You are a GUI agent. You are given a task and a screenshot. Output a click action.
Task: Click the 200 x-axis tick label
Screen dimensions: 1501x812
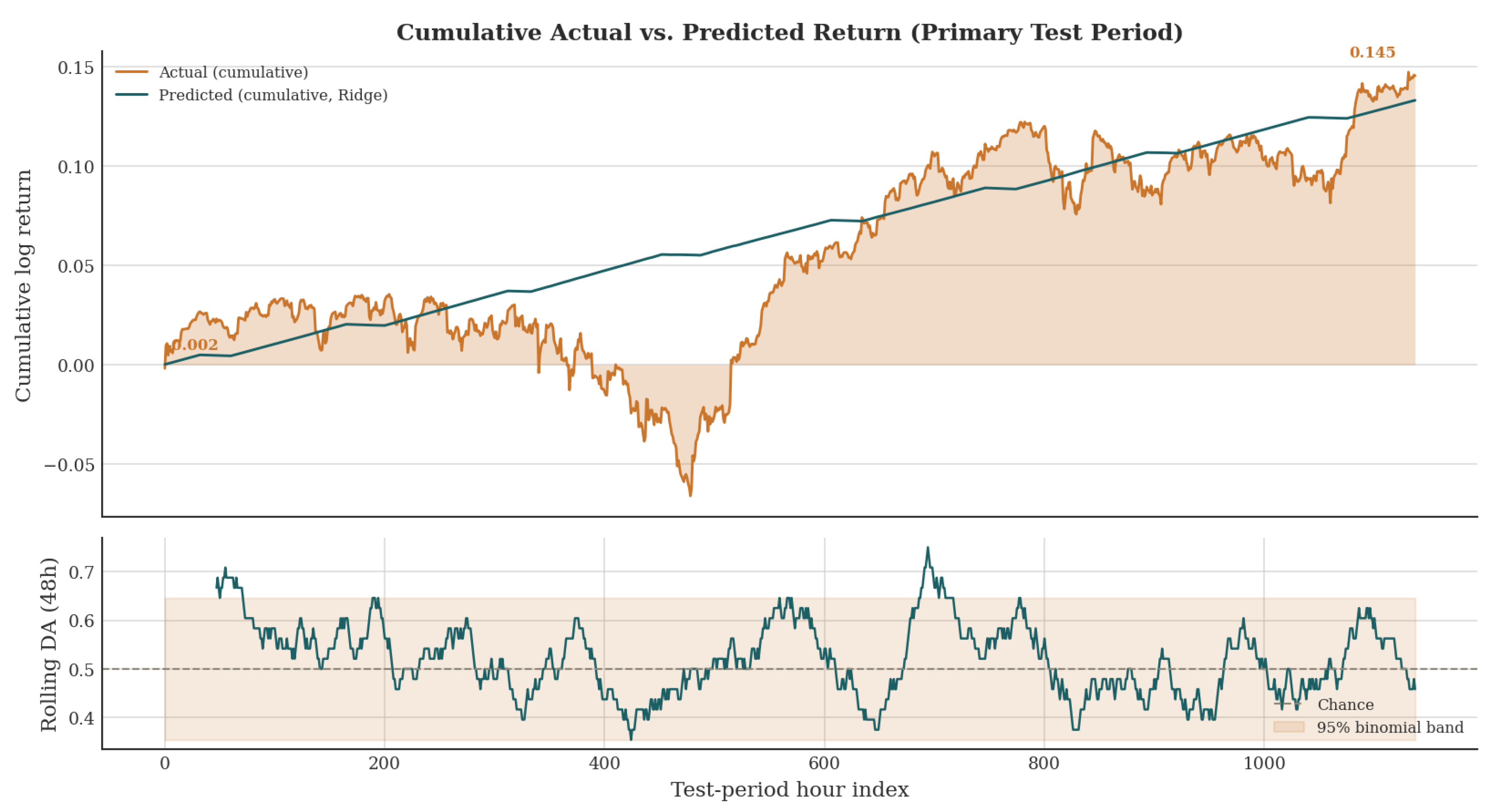(384, 763)
